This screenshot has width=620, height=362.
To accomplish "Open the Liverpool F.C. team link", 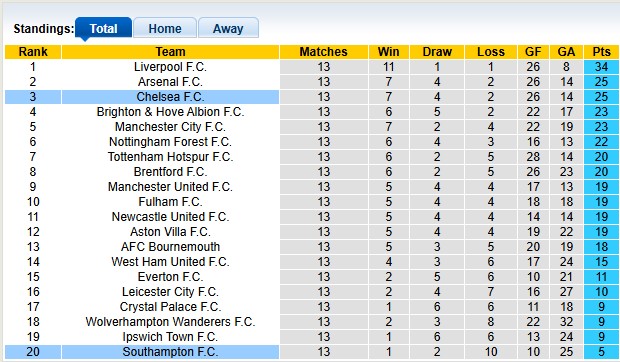I will coord(170,67).
